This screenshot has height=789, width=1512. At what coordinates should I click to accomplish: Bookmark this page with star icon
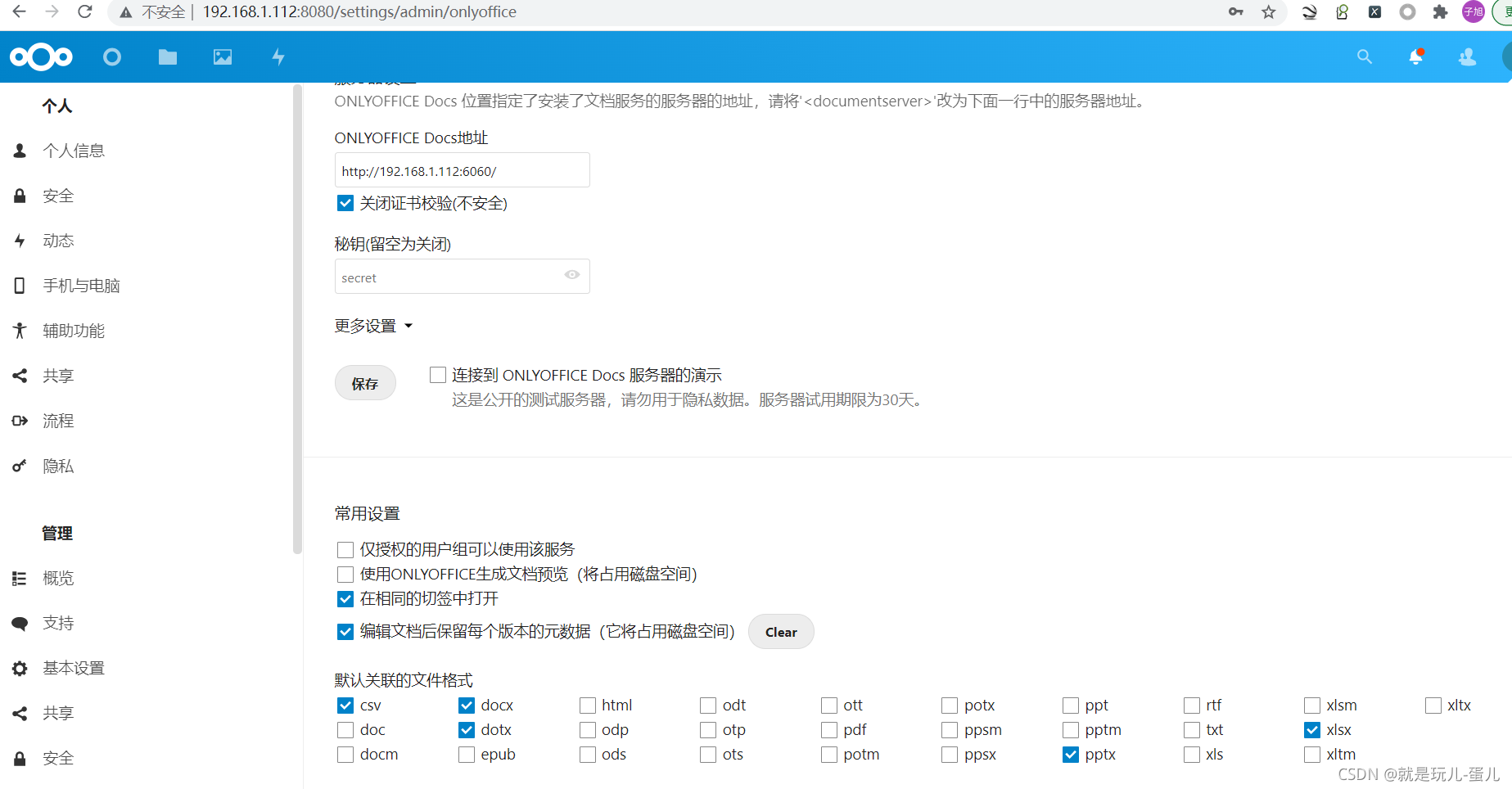pyautogui.click(x=1269, y=11)
